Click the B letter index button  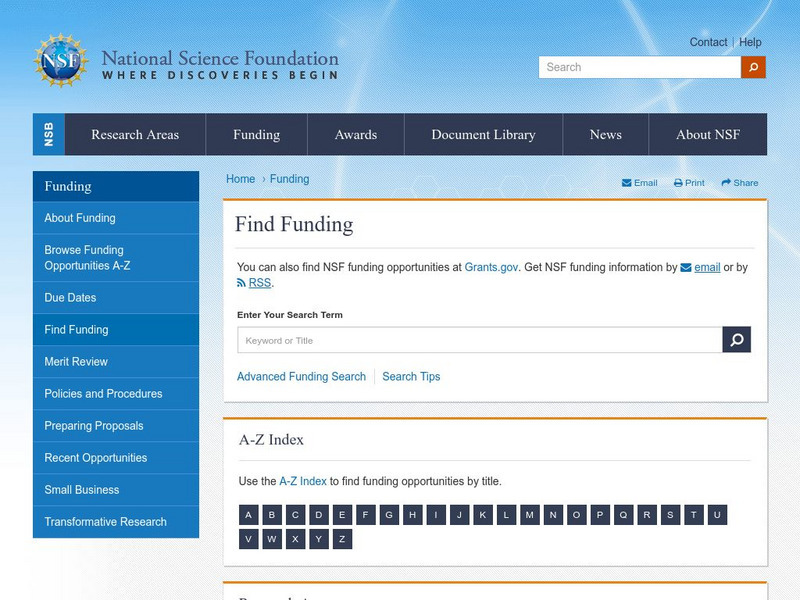click(272, 515)
